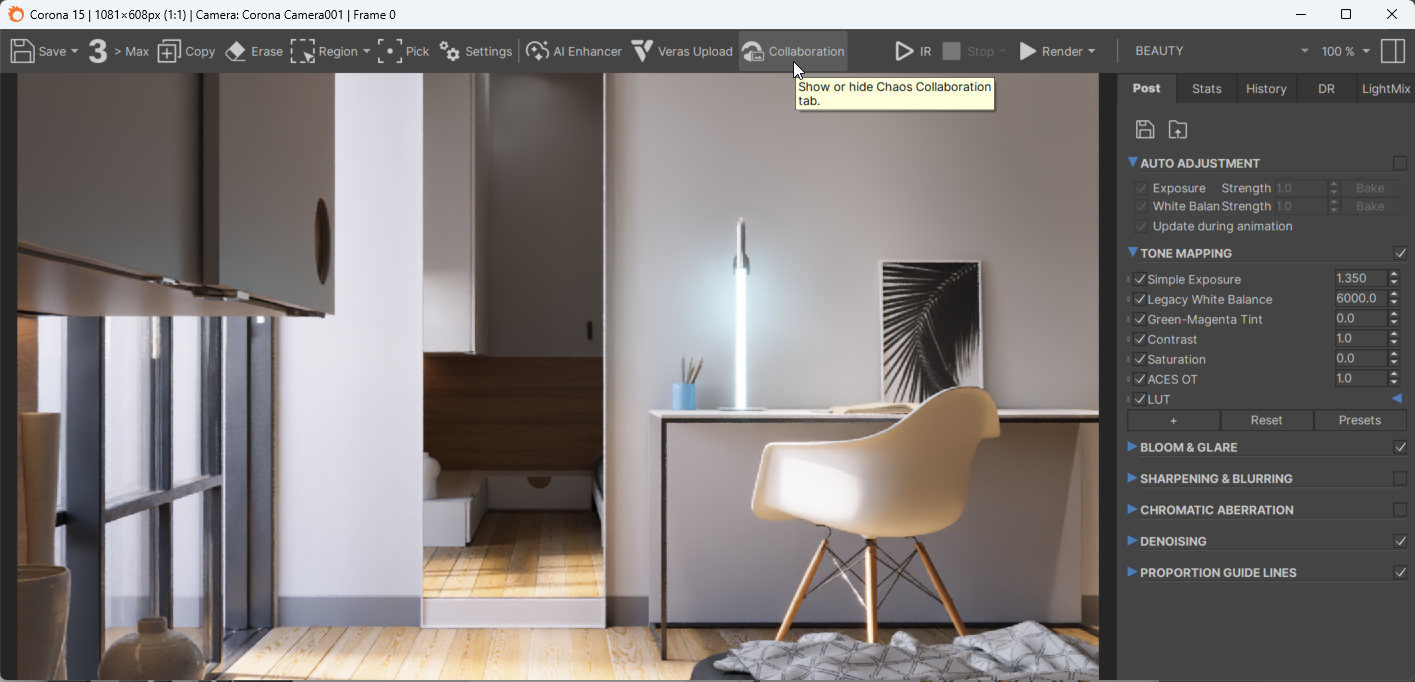This screenshot has height=682, width=1415.
Task: Disable the TONE MAPPING checkbox
Action: click(1400, 253)
